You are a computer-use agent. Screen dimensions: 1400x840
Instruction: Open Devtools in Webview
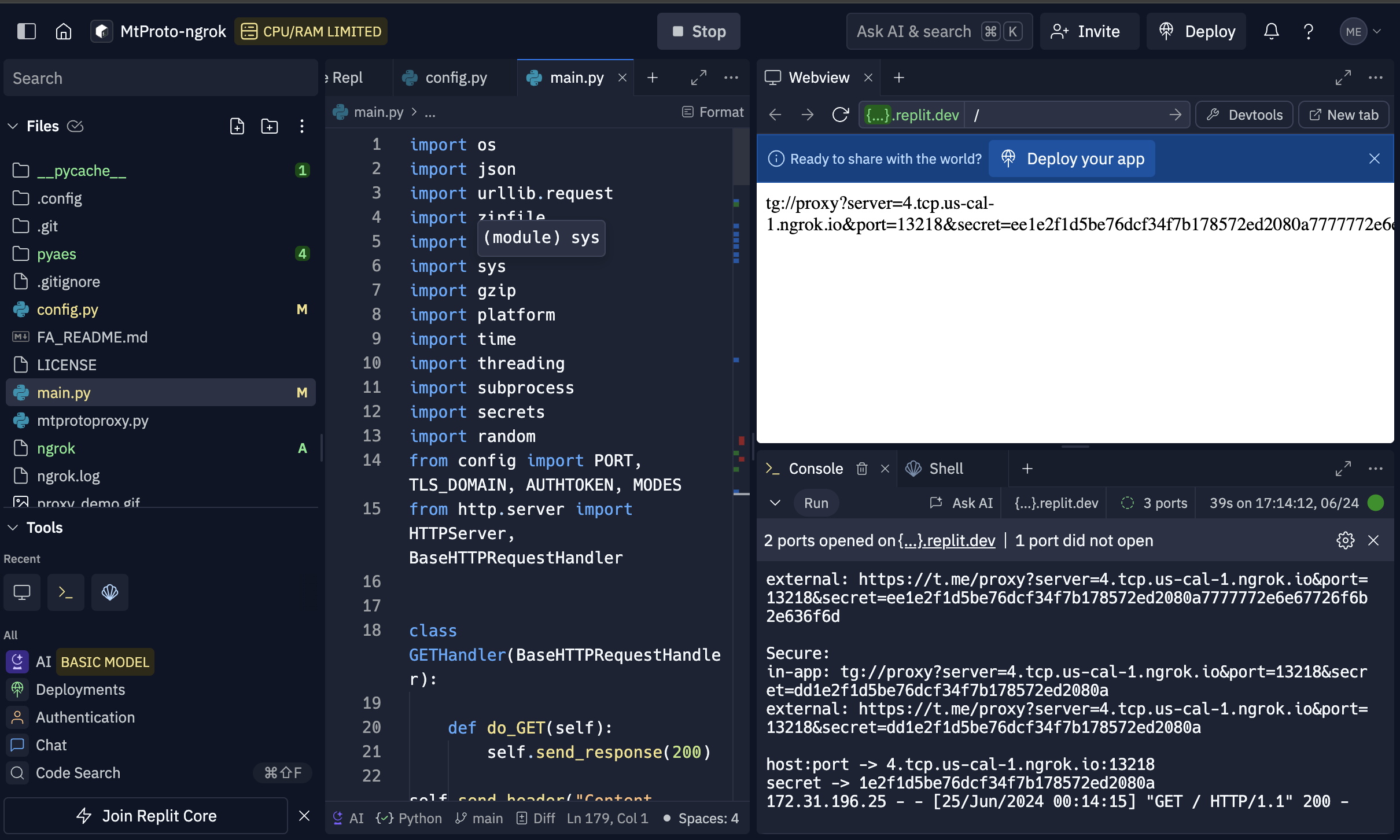pyautogui.click(x=1244, y=115)
